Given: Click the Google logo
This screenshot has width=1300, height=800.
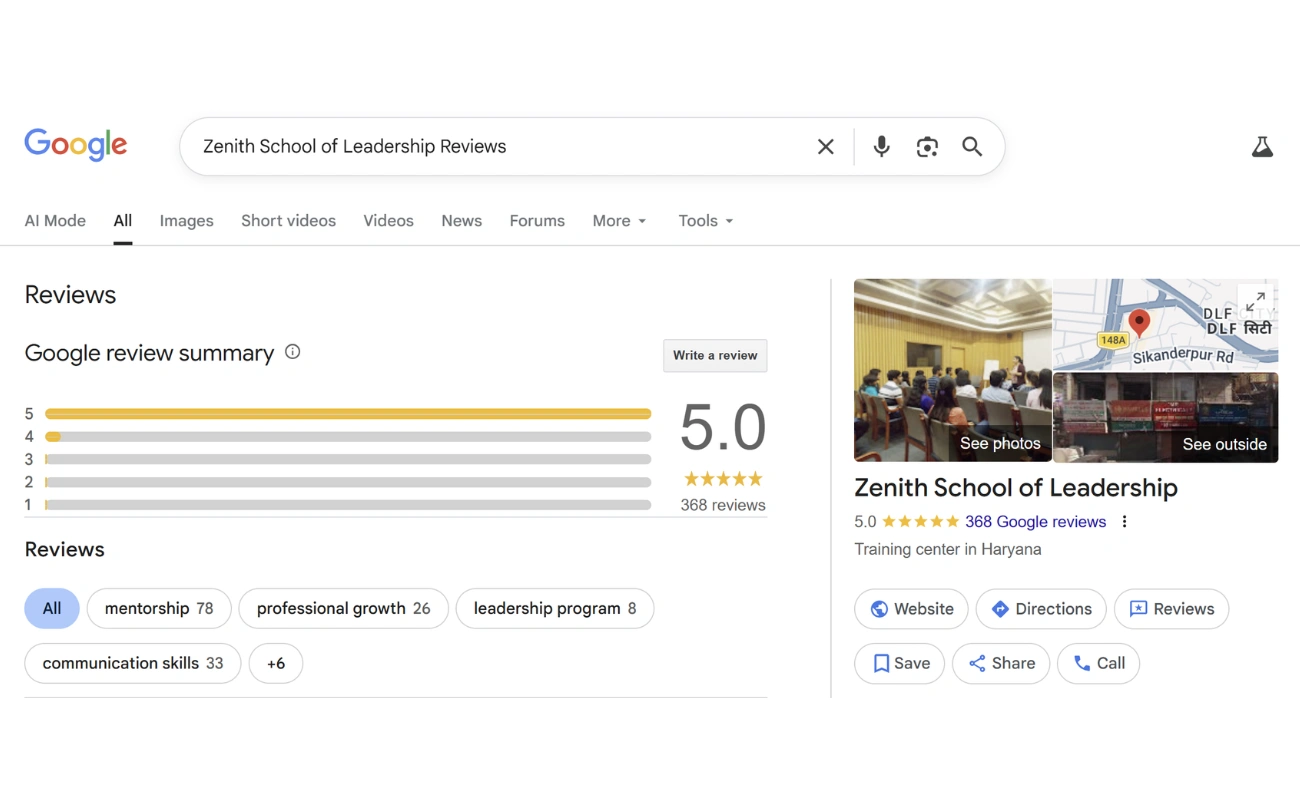Looking at the screenshot, I should (x=76, y=145).
